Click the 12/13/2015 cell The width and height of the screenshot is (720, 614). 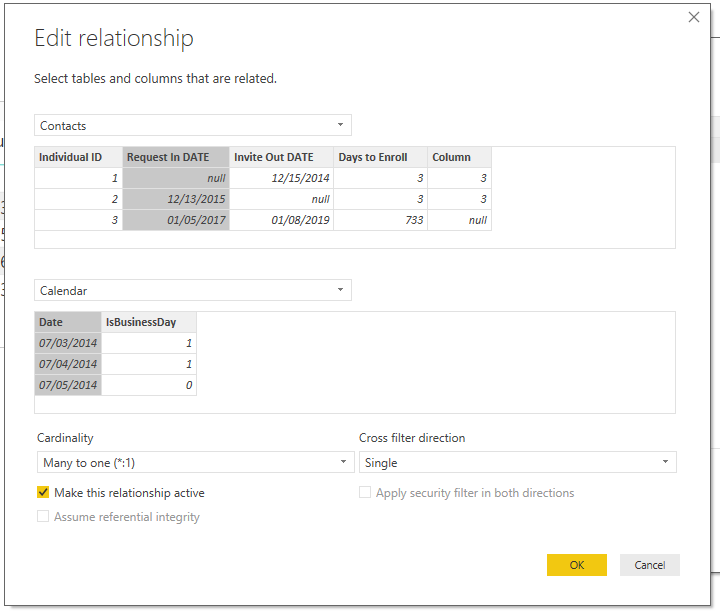click(x=176, y=199)
